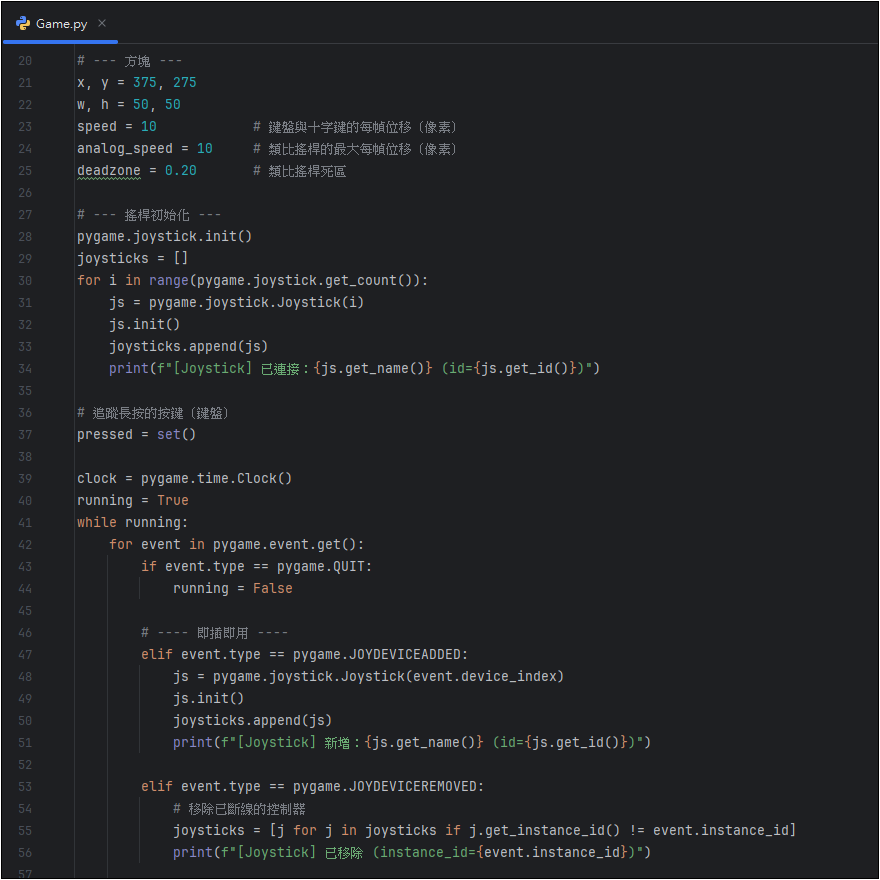
Task: Click the Python file icon on the tab
Action: click(x=23, y=23)
